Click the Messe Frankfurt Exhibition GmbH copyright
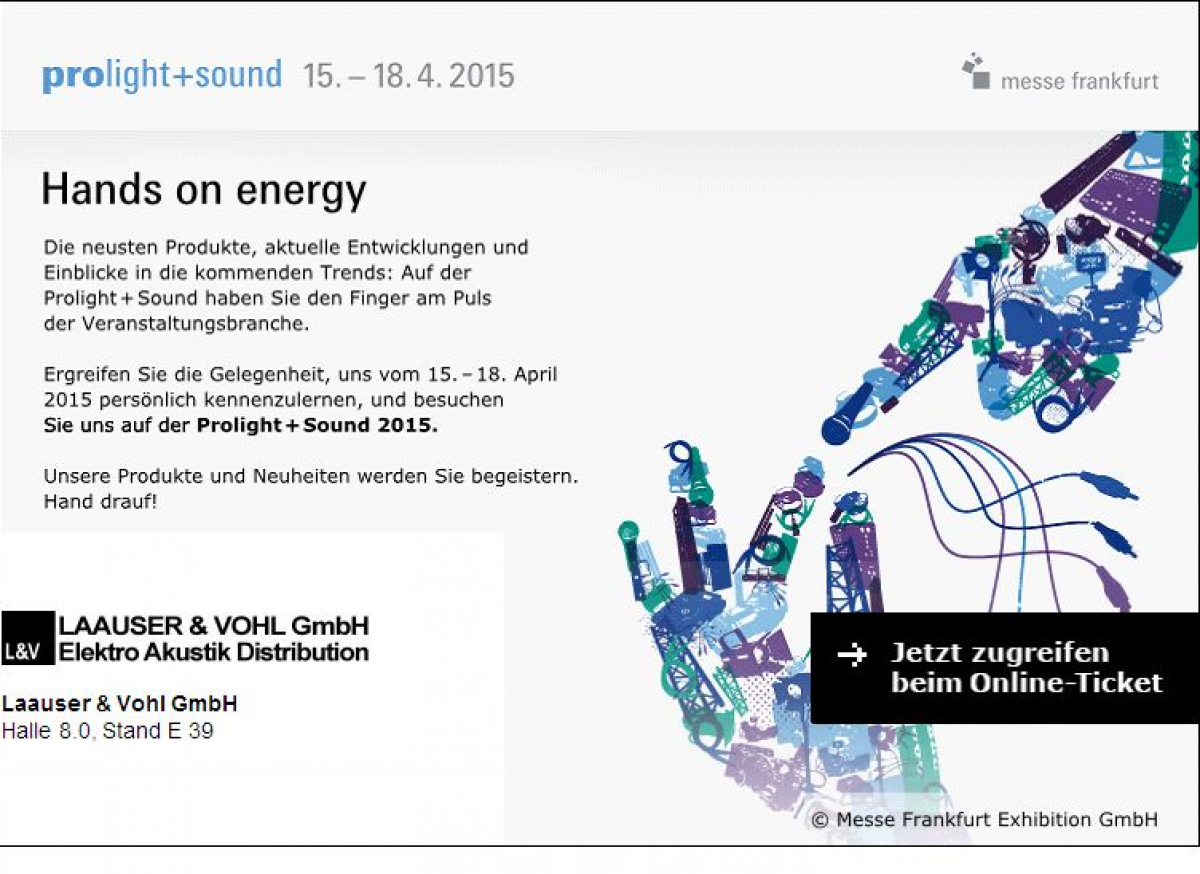 (x=985, y=819)
